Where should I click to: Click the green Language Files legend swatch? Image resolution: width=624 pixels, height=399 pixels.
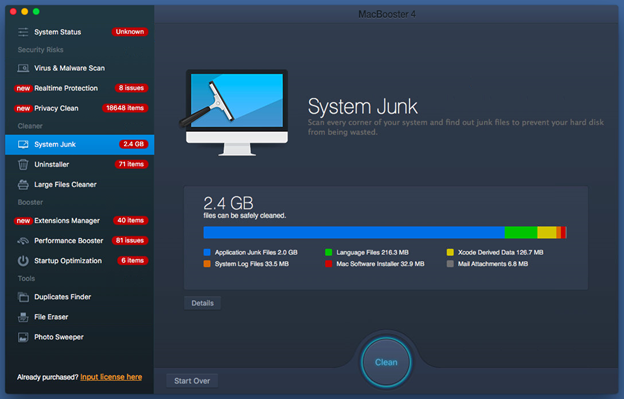pyautogui.click(x=328, y=252)
